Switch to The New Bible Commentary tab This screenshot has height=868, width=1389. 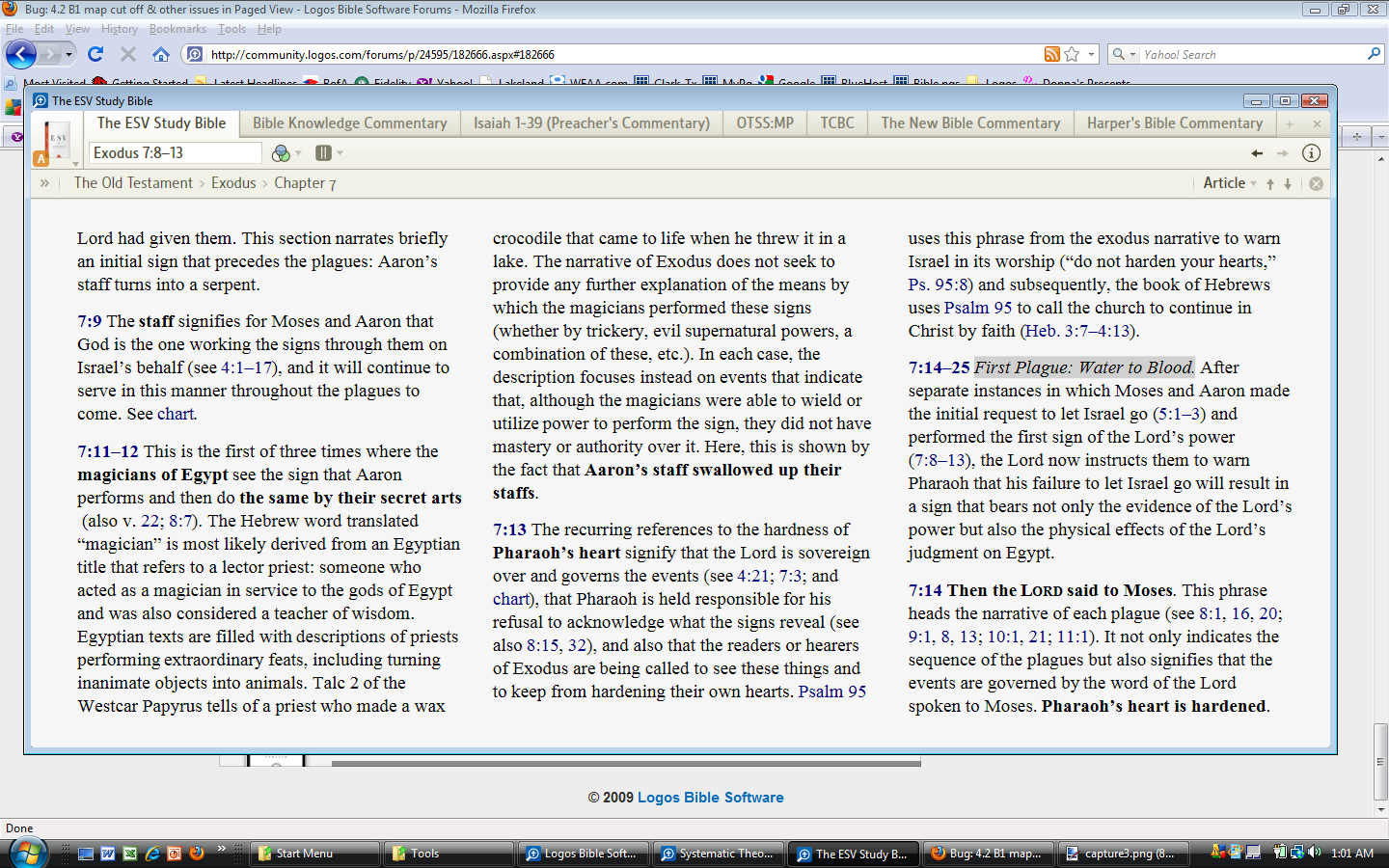(970, 123)
